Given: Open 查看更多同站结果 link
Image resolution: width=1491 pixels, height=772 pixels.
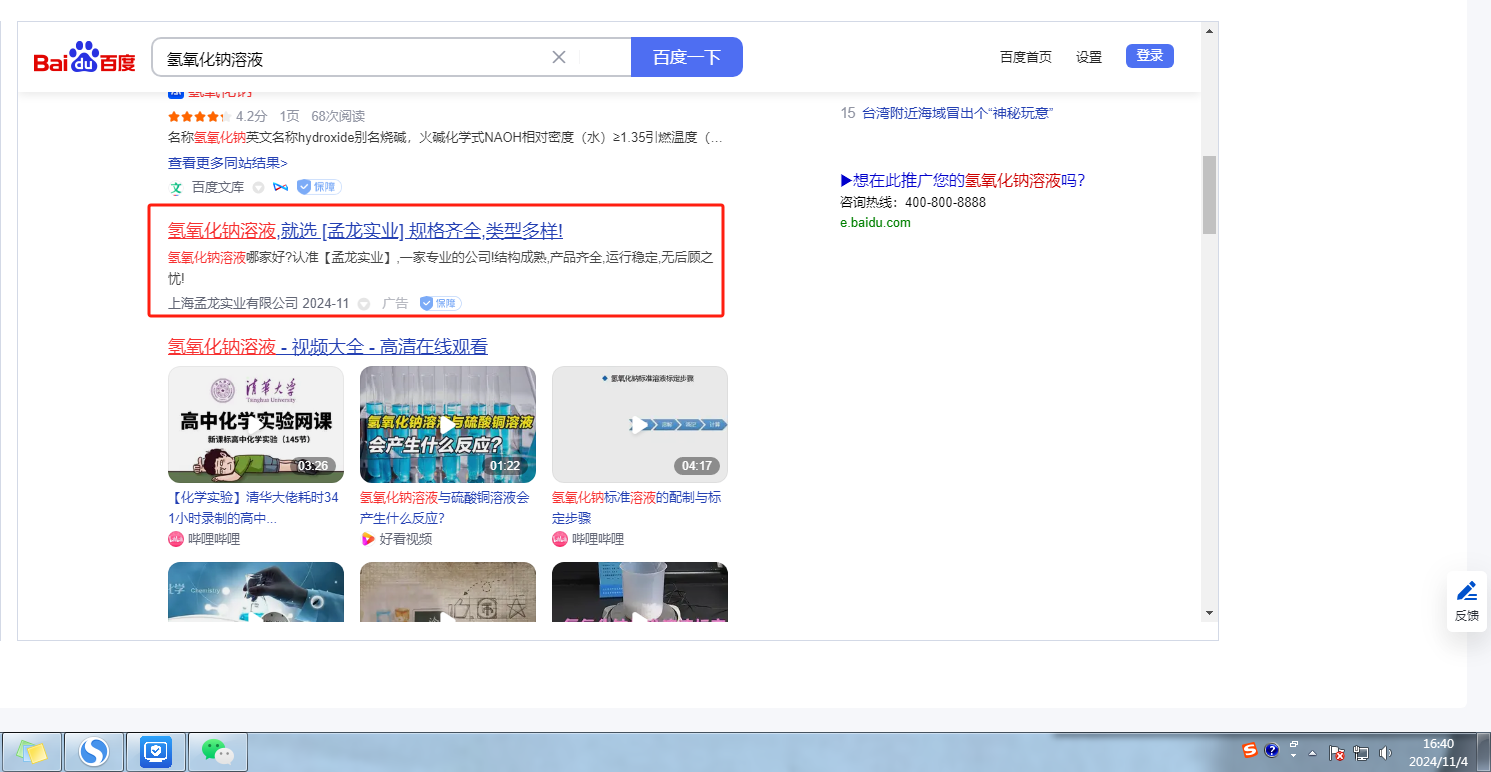Looking at the screenshot, I should pyautogui.click(x=228, y=163).
